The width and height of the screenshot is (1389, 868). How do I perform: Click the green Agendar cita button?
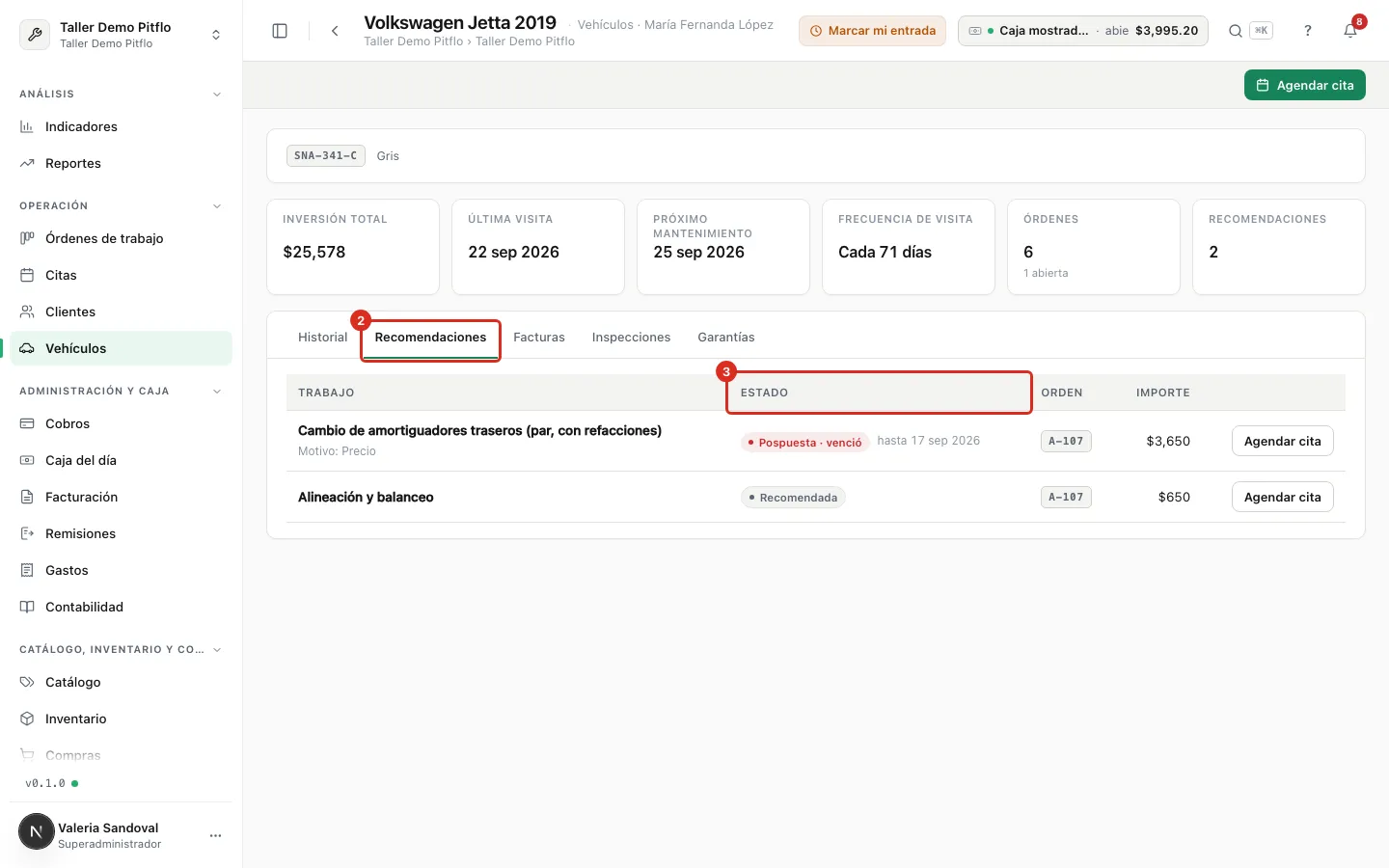[1304, 85]
